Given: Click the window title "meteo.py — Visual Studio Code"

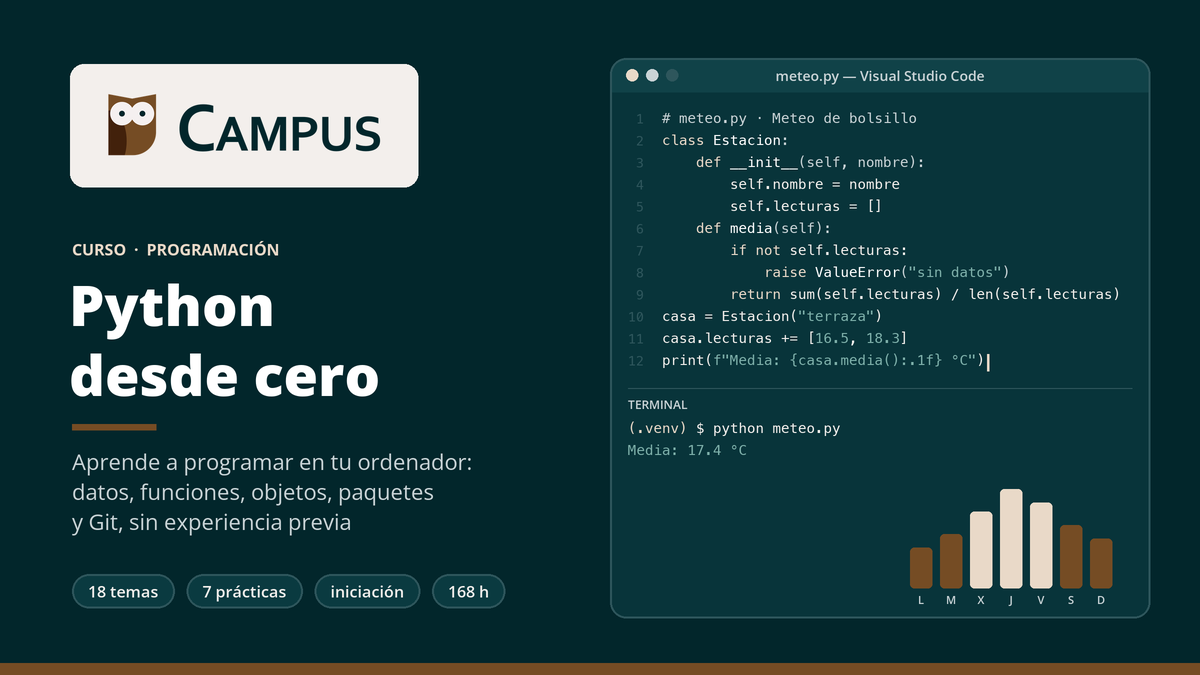Looking at the screenshot, I should [x=880, y=76].
